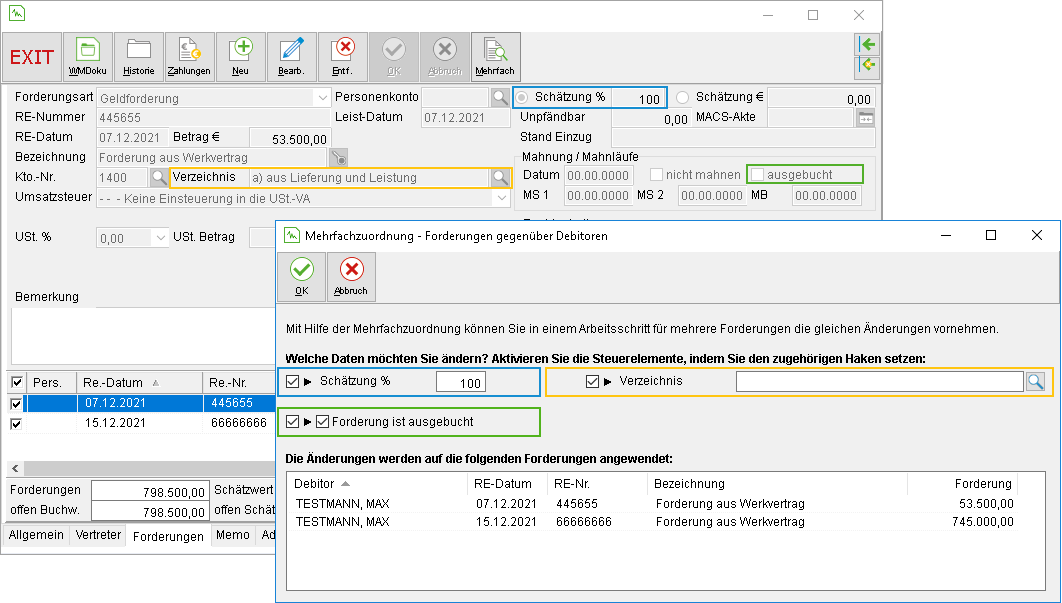Switch to the Memo tab

click(x=233, y=535)
